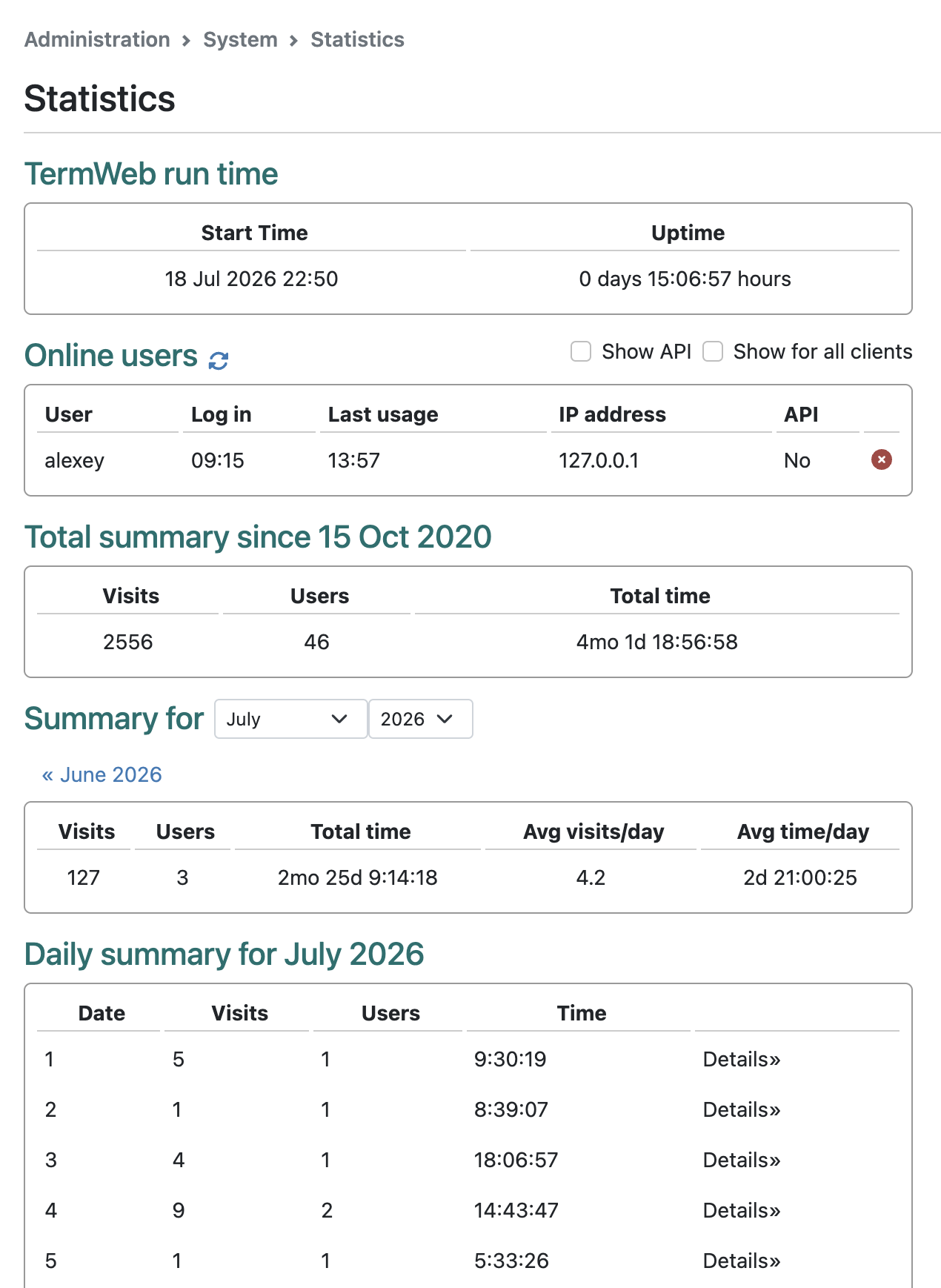Viewport: 941px width, 1288px height.
Task: Refresh the Online users list
Action: tap(219, 361)
